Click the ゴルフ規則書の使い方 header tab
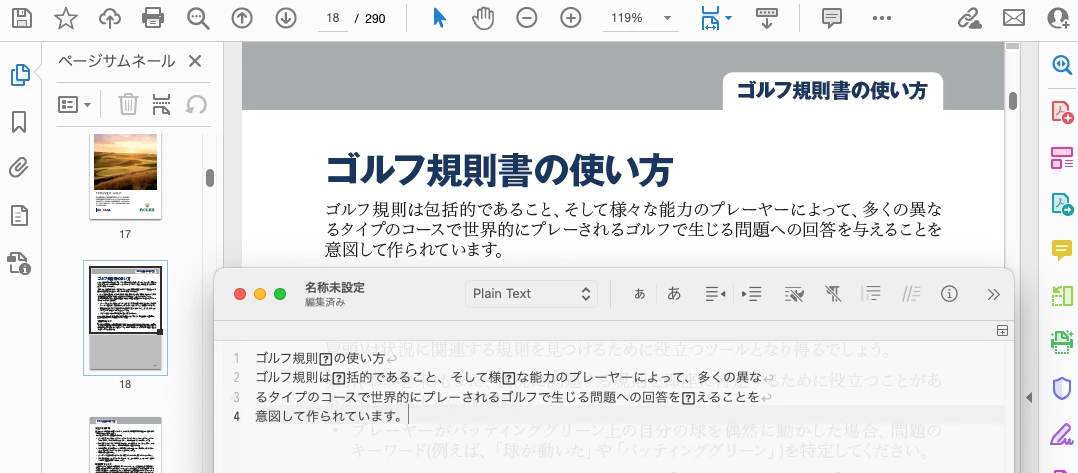1078x473 pixels. (x=832, y=91)
